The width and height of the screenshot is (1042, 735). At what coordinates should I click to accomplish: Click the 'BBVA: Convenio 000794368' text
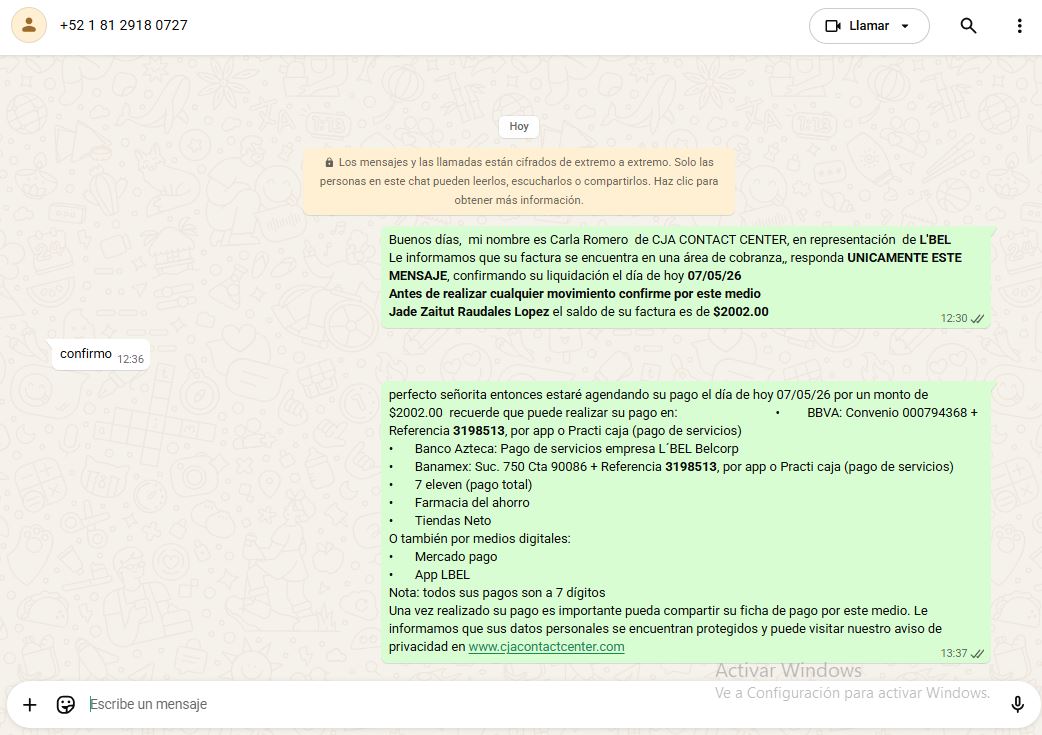pyautogui.click(x=887, y=413)
